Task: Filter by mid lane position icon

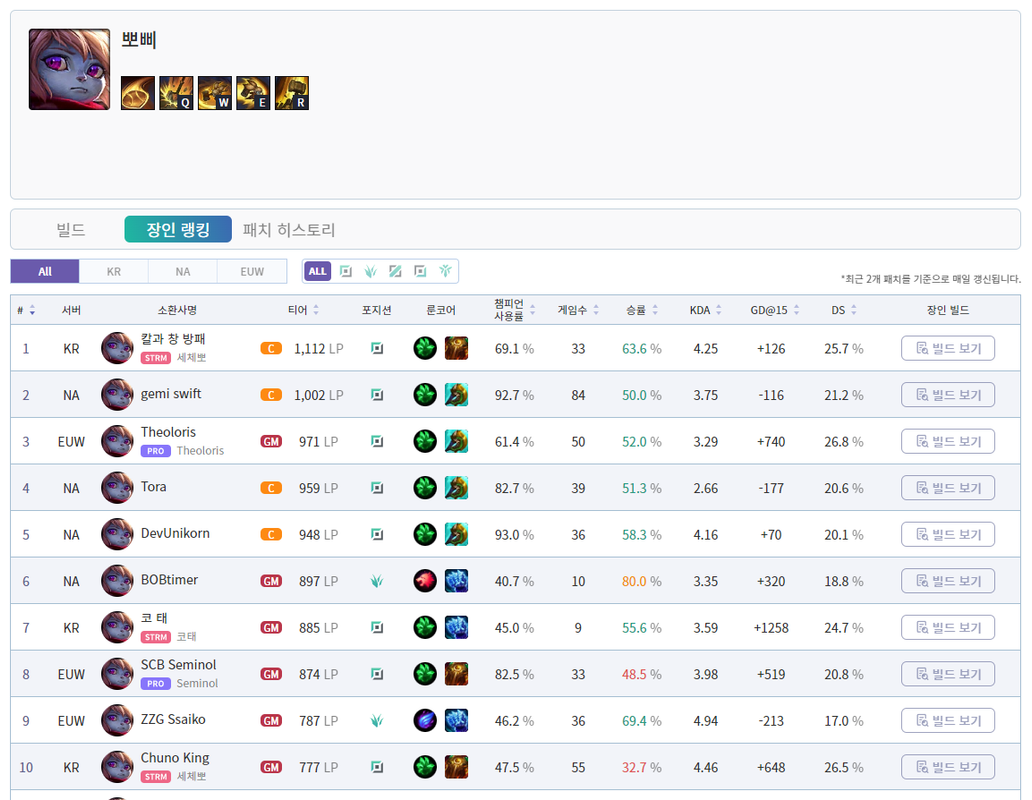Action: tap(396, 271)
